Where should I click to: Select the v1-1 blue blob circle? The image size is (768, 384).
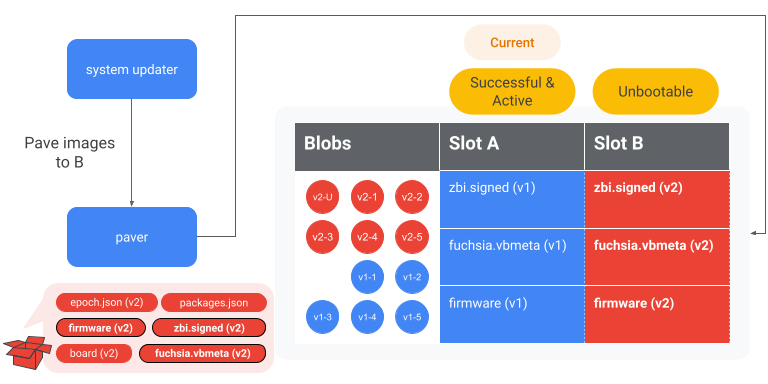(367, 277)
